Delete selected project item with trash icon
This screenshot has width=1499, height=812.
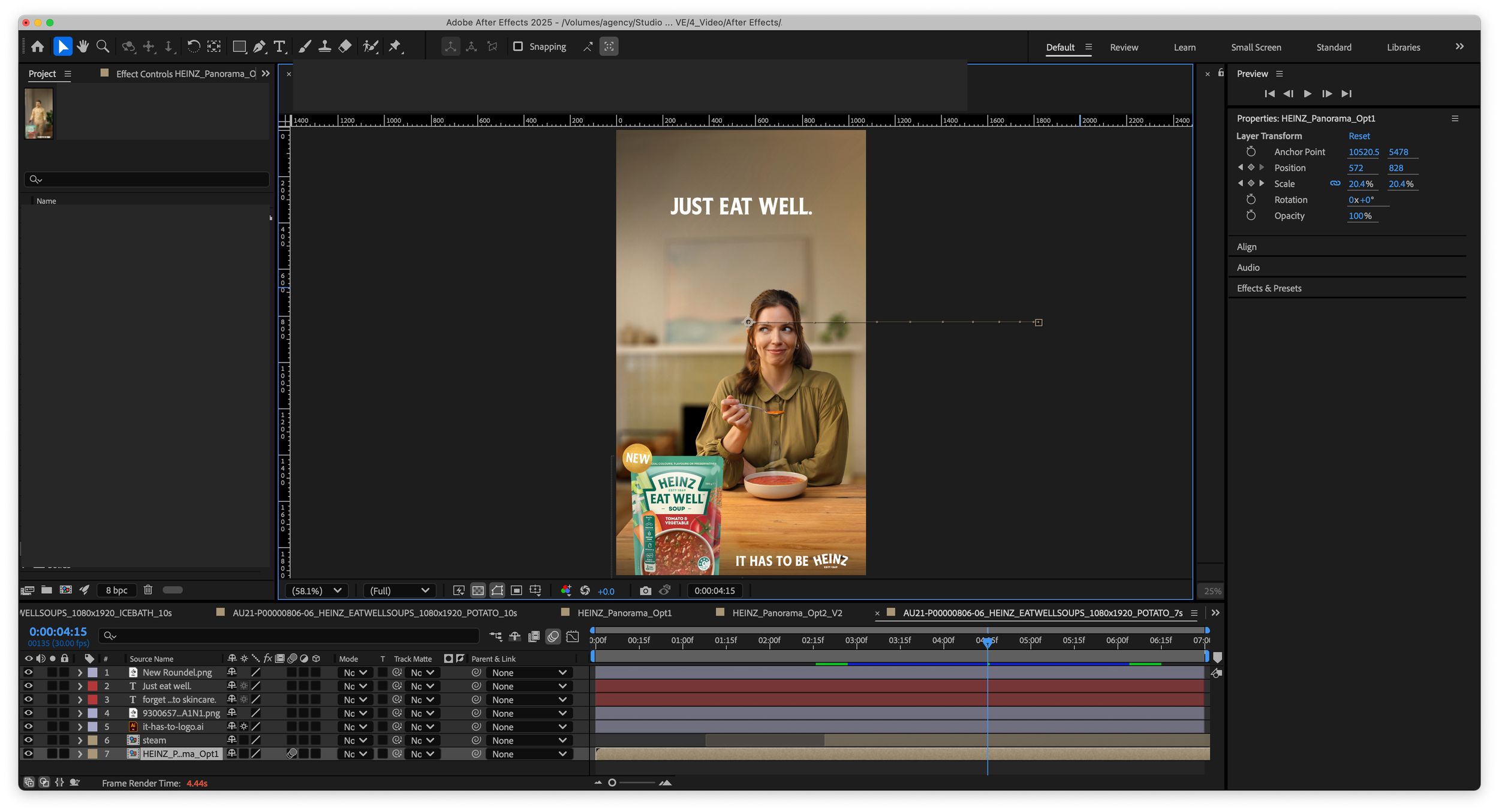tap(148, 590)
